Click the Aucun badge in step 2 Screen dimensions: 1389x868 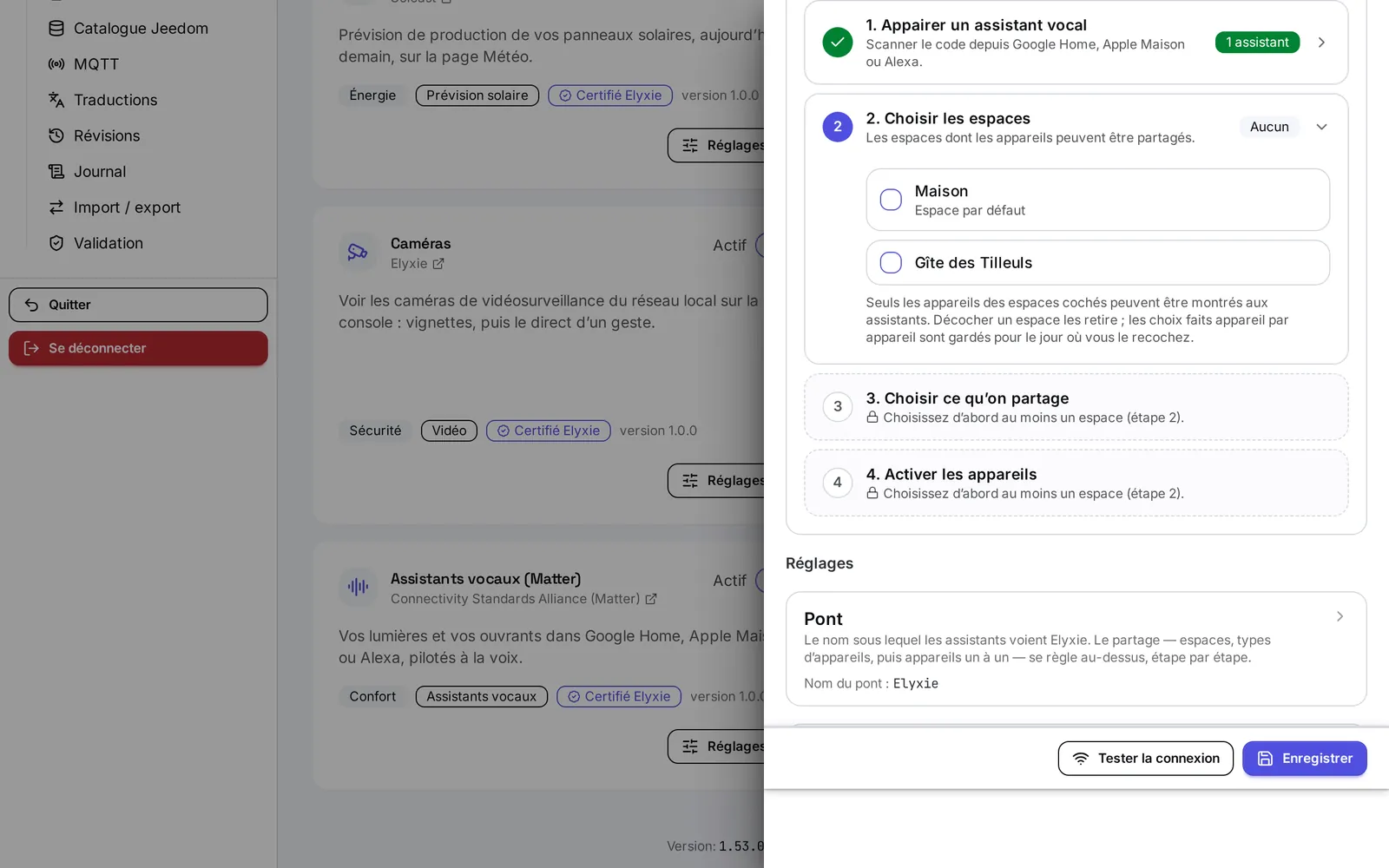pyautogui.click(x=1269, y=127)
